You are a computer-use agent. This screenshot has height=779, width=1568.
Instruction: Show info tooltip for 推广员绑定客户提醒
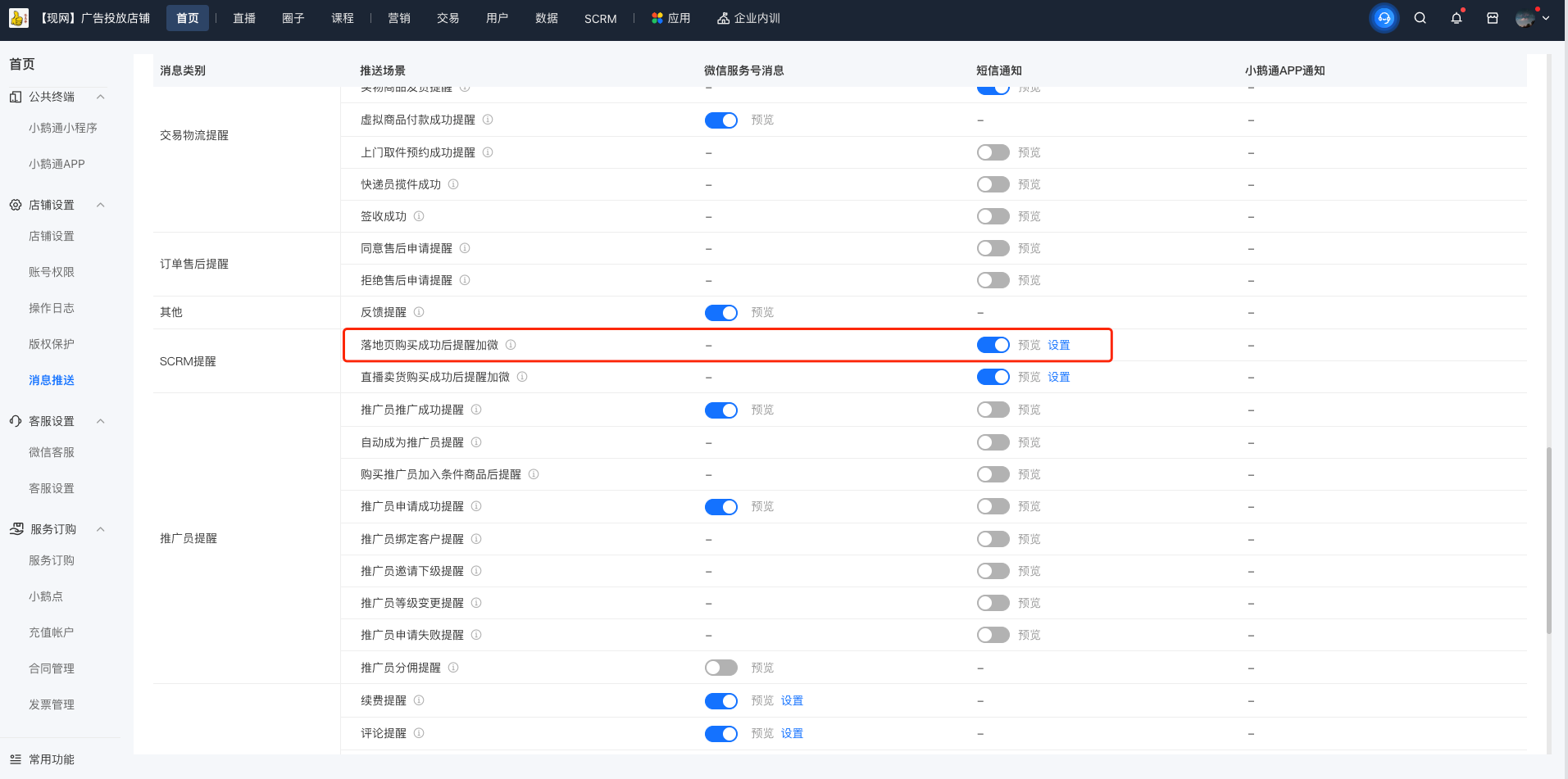click(x=476, y=539)
